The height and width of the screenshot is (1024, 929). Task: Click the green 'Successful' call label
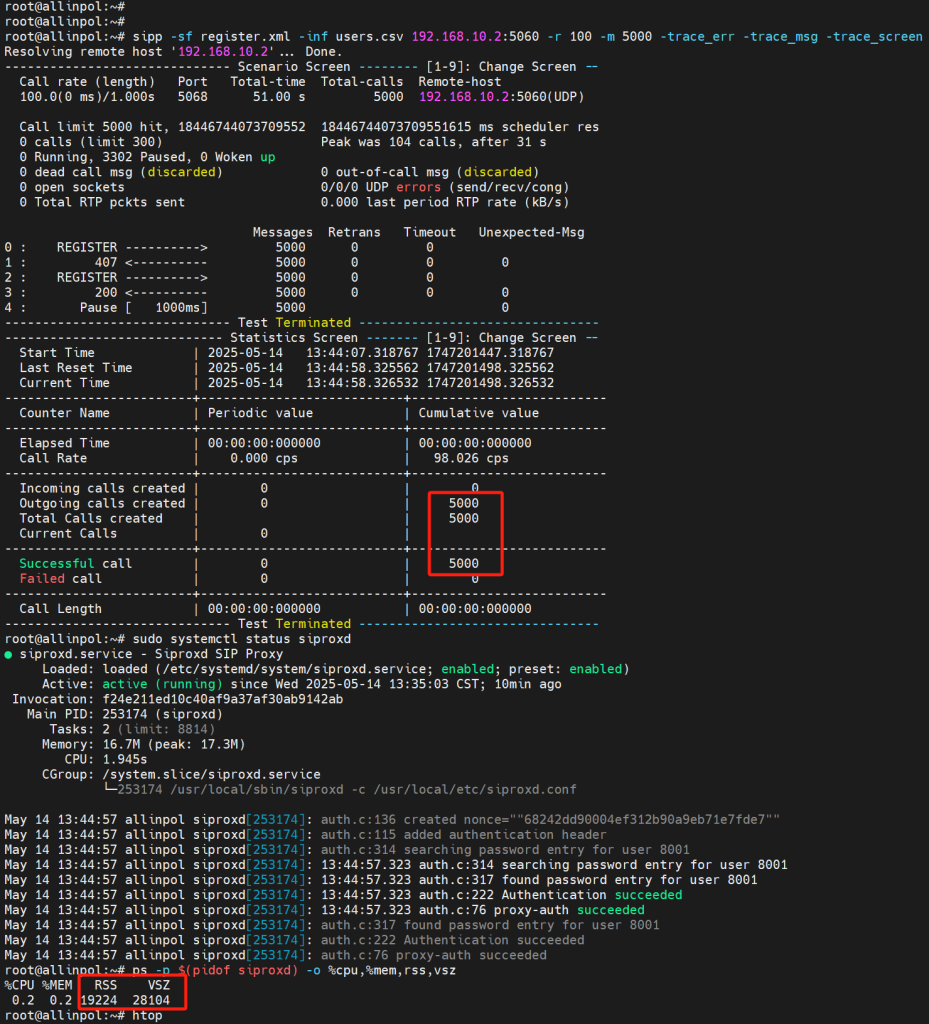point(57,564)
